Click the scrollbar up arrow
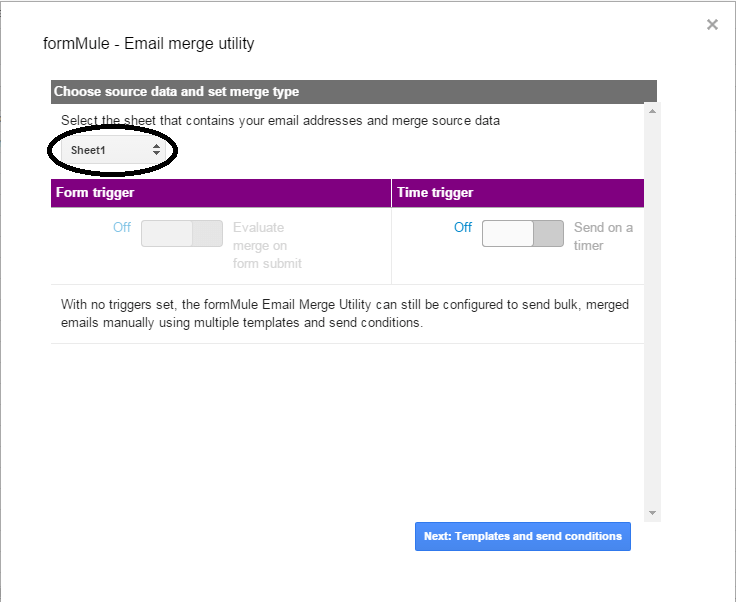 click(x=652, y=111)
